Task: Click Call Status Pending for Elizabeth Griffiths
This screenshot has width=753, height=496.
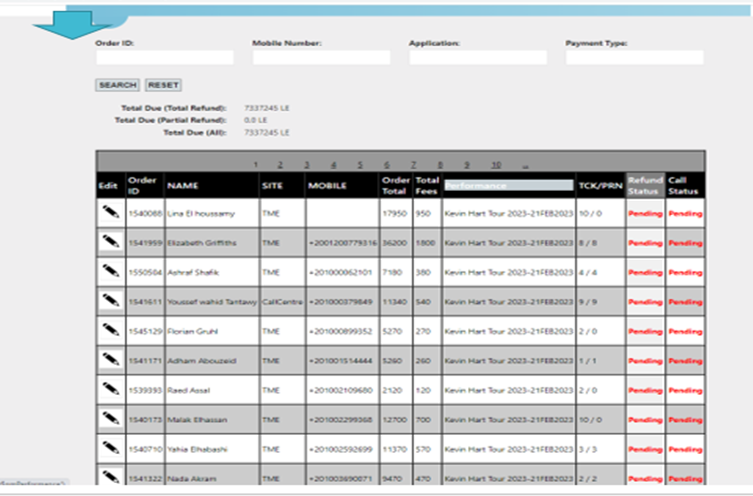Action: coord(685,243)
